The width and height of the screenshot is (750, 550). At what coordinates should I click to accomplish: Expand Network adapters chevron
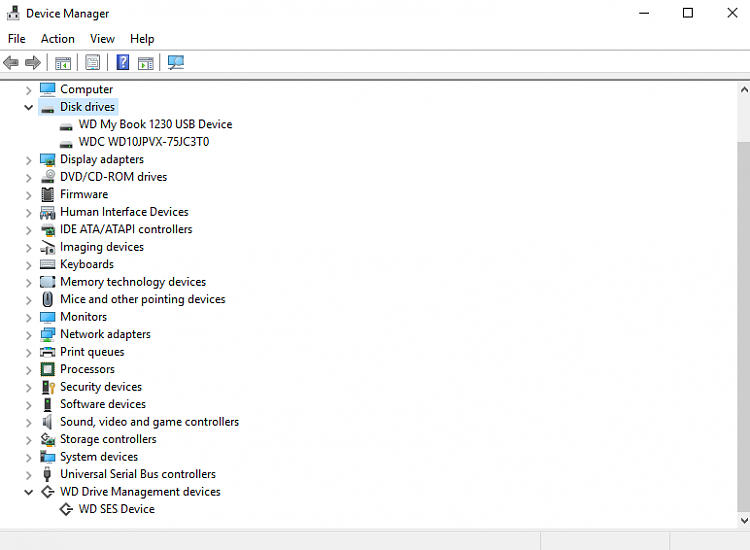point(28,335)
